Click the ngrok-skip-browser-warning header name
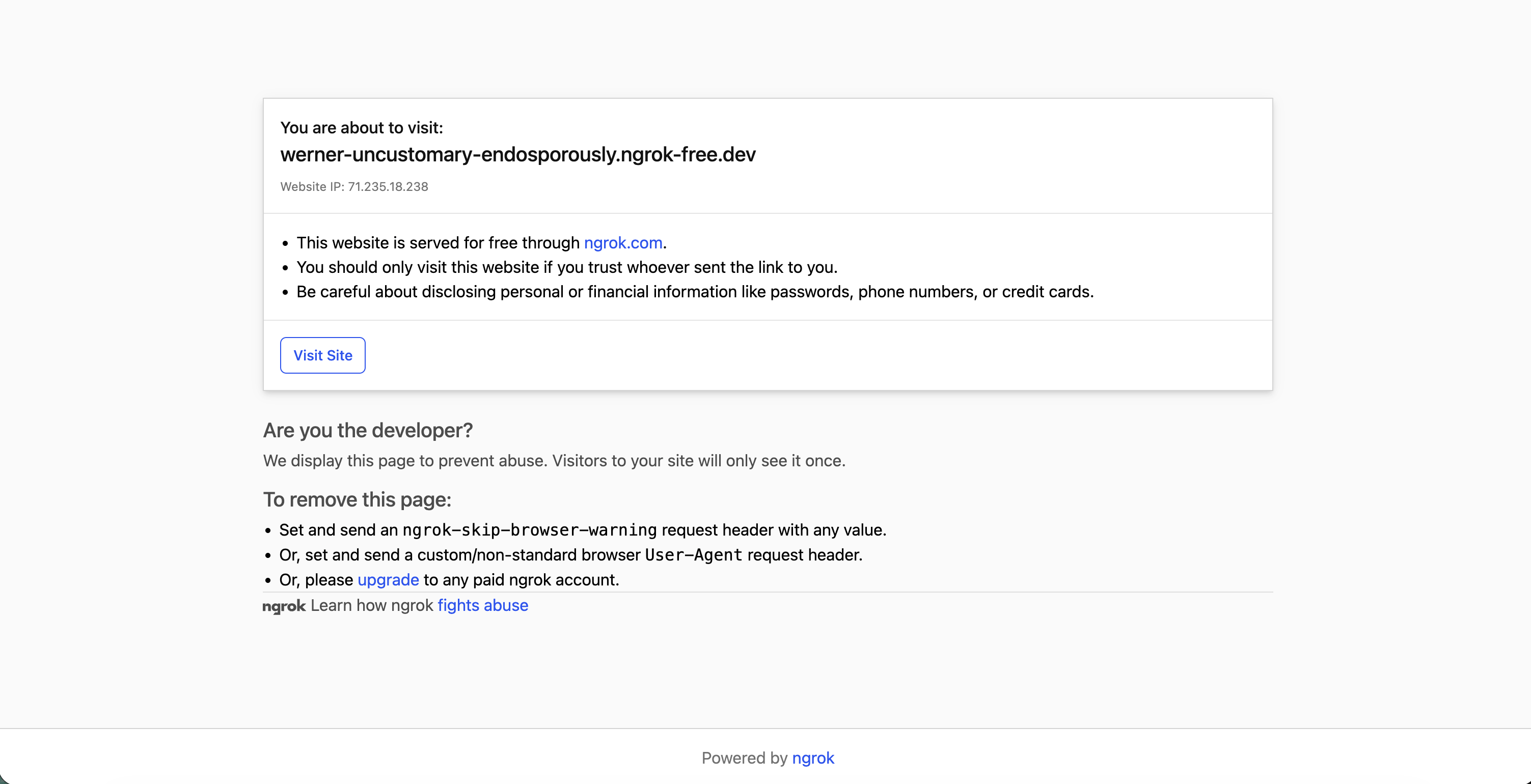Viewport: 1531px width, 784px height. click(530, 530)
